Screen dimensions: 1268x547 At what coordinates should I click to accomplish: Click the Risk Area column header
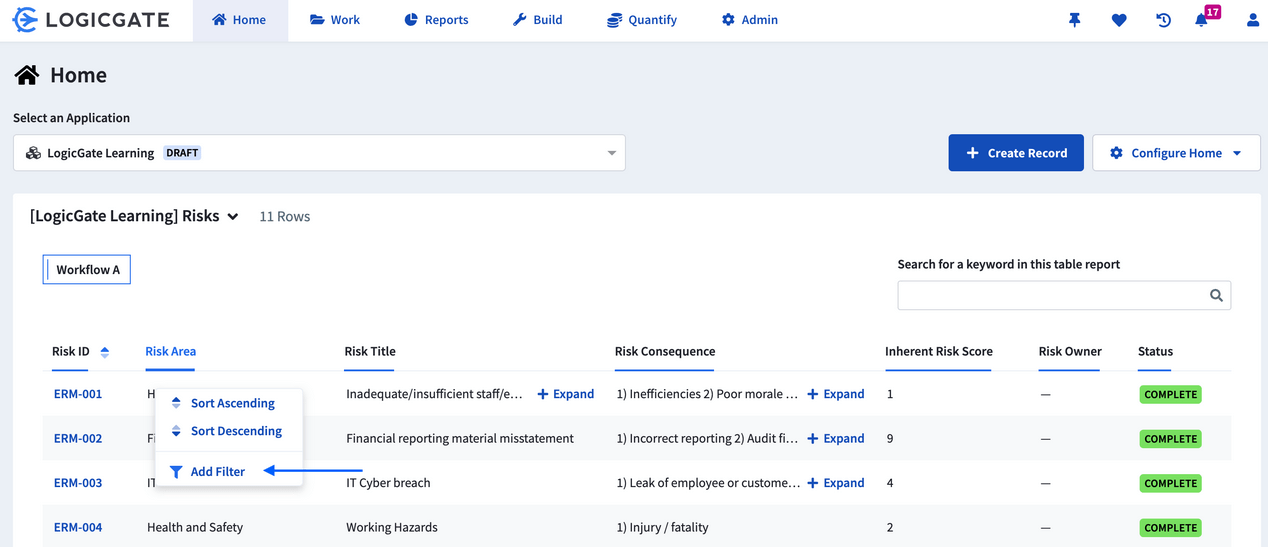coord(171,351)
